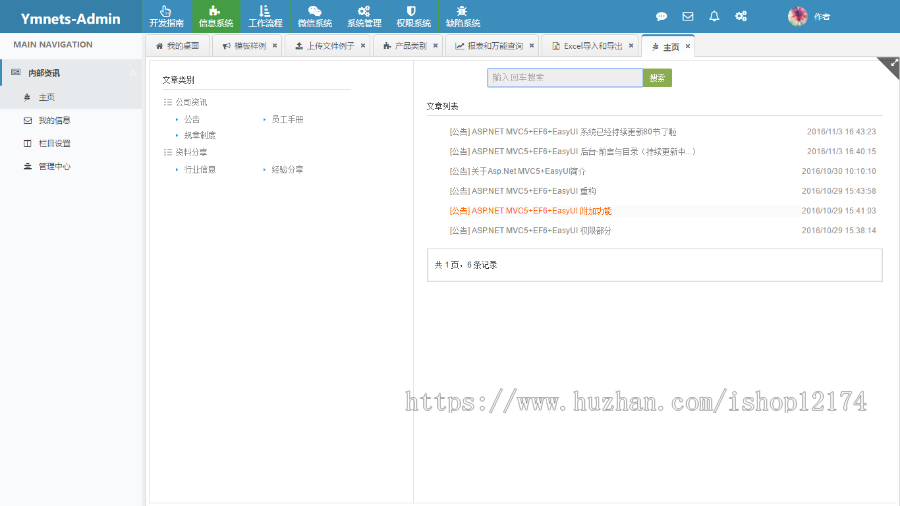Image resolution: width=900 pixels, height=506 pixels.
Task: Click the date 2016/10/30 10:10:10
Action: click(x=839, y=171)
